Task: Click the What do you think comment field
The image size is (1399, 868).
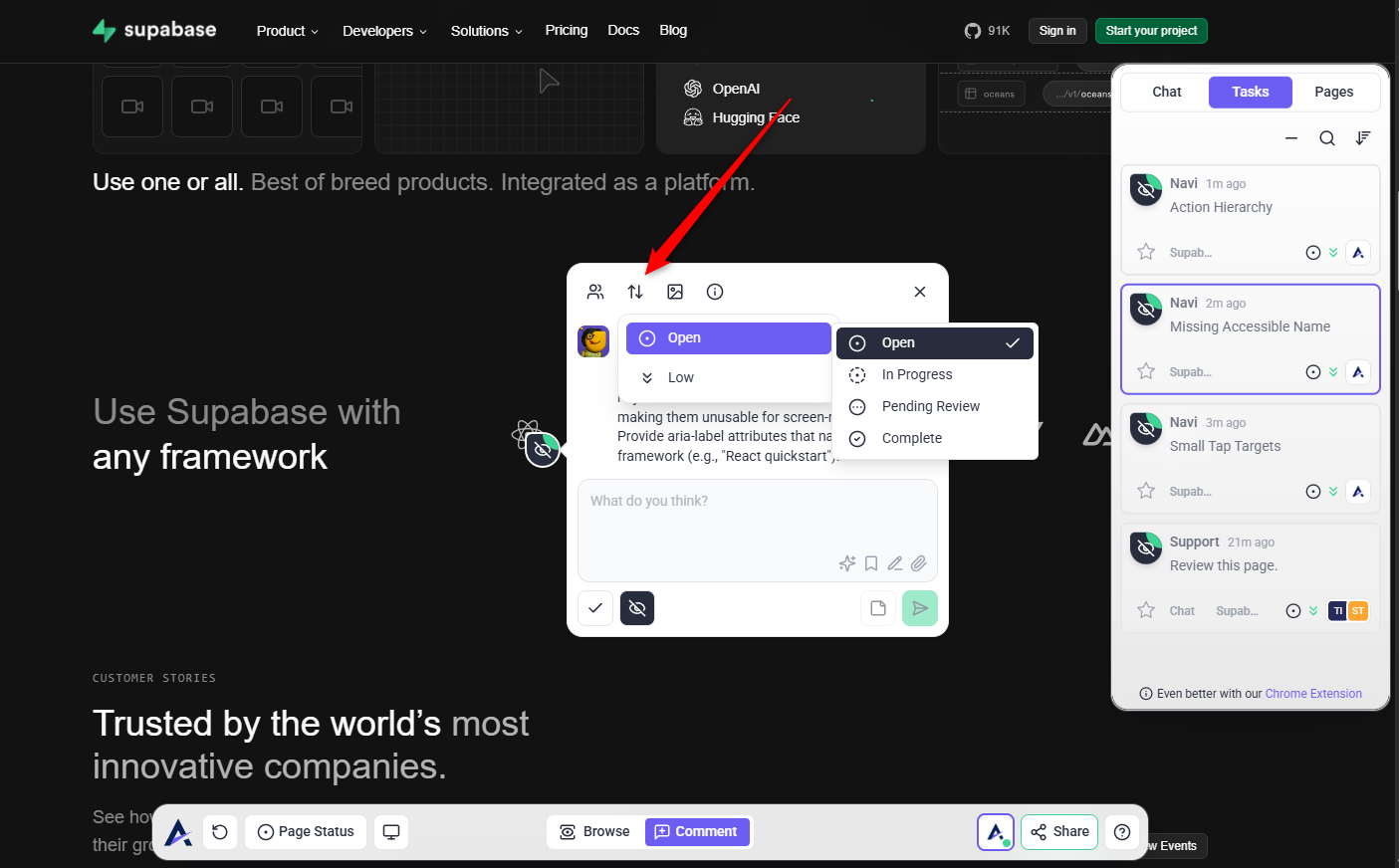Action: click(757, 516)
